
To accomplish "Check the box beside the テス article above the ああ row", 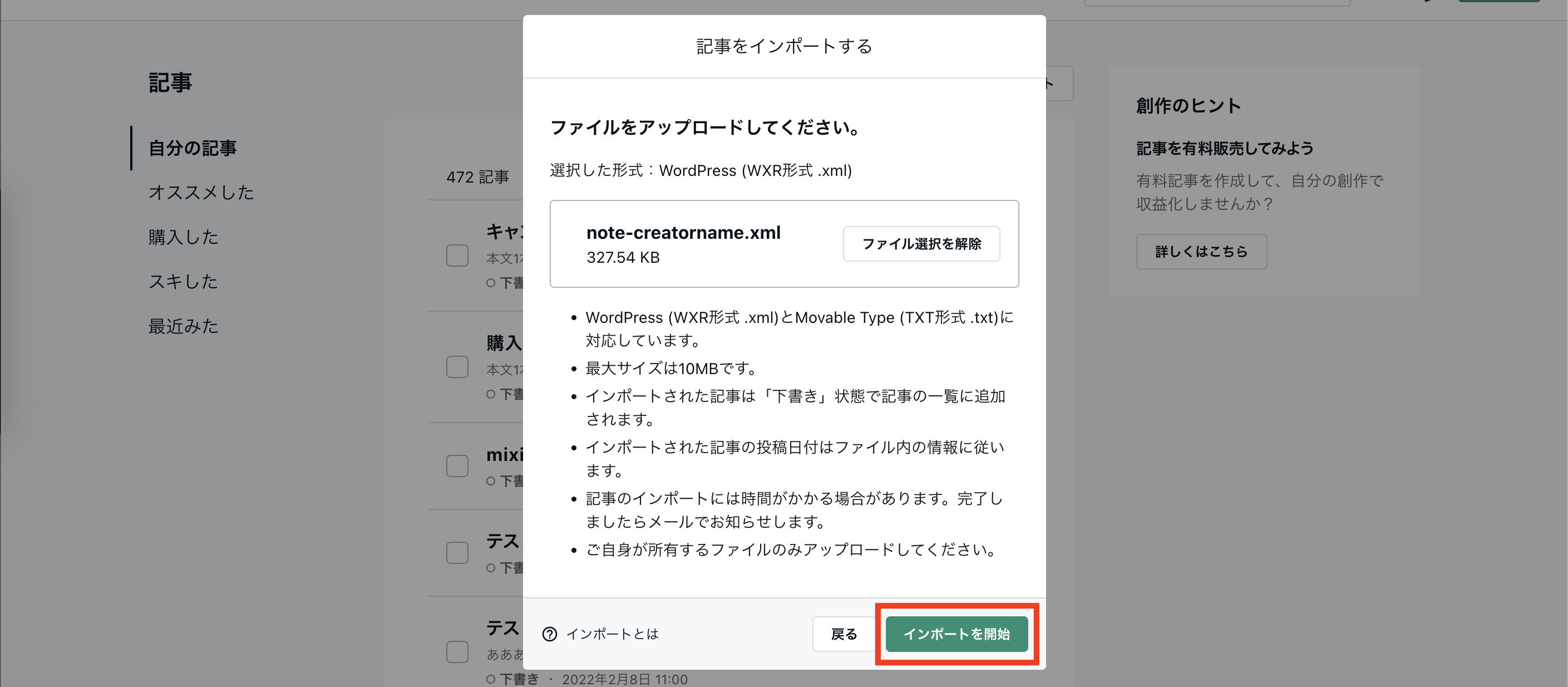I will pos(457,553).
